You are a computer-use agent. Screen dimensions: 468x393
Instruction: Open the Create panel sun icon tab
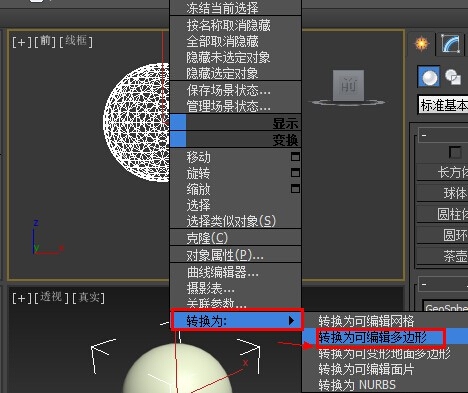pos(422,44)
